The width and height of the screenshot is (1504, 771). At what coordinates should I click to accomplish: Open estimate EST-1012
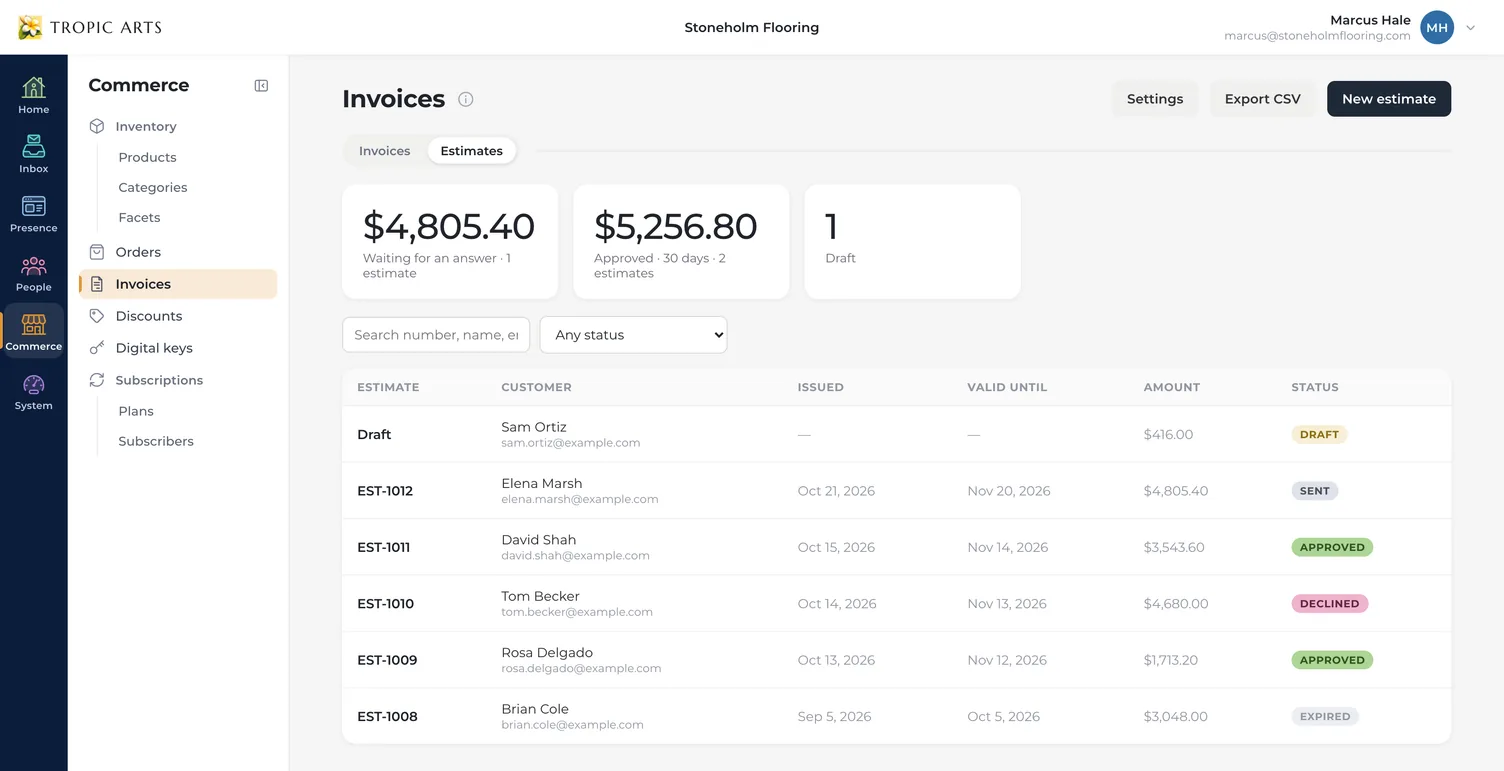click(896, 491)
